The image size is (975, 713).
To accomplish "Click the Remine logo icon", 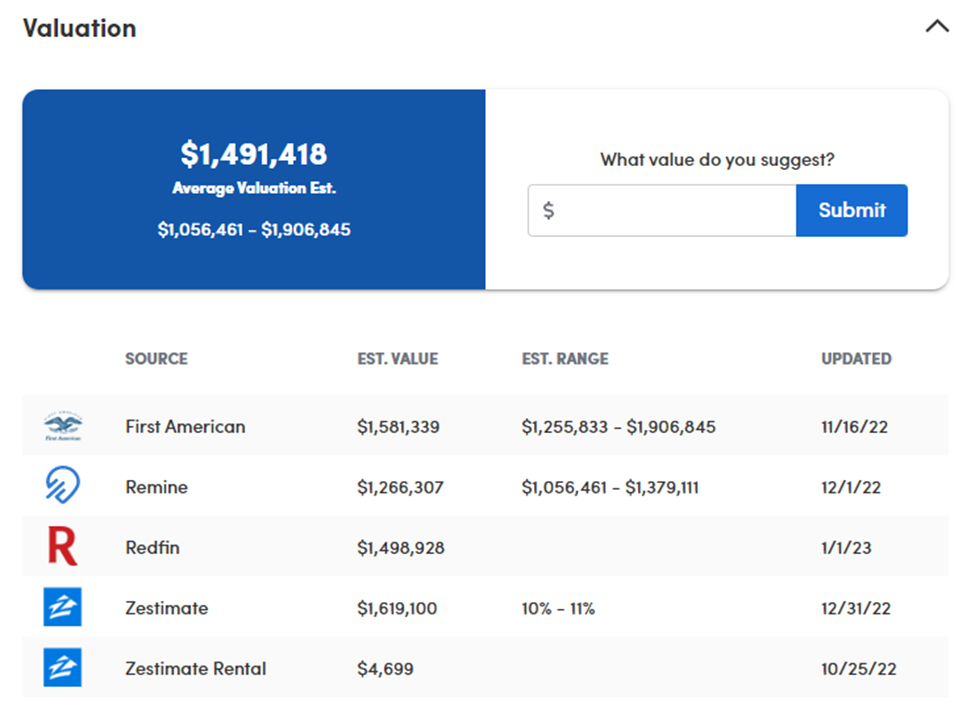I will coord(63,487).
